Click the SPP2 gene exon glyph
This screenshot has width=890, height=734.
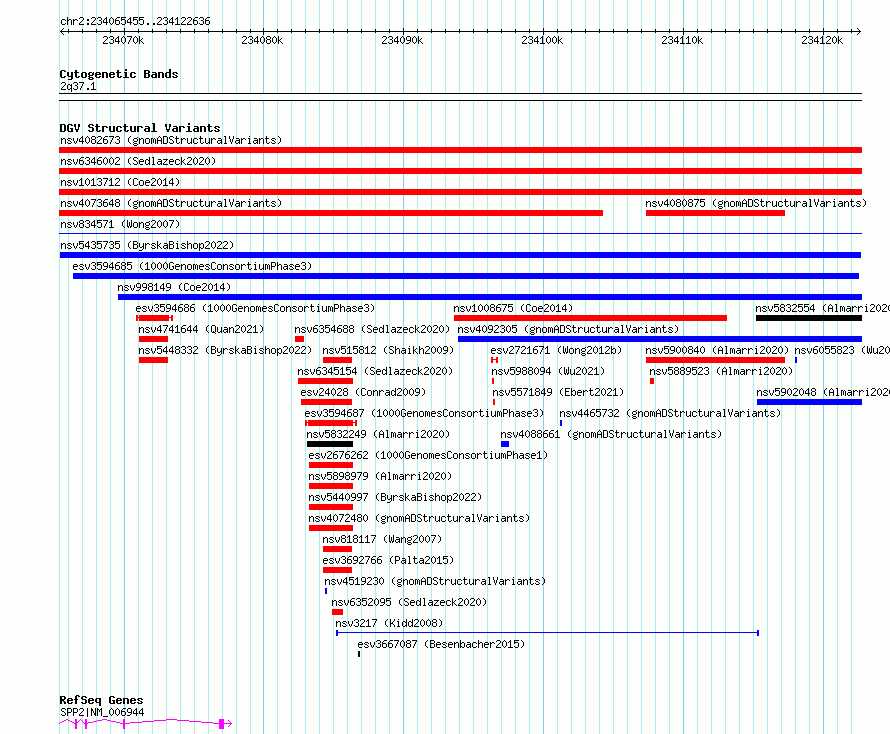coord(222,724)
